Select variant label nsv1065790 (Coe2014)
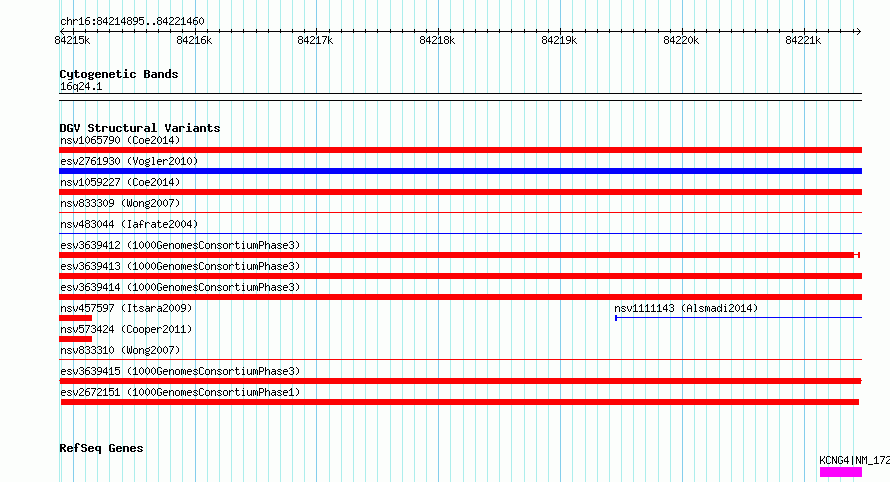The width and height of the screenshot is (890, 482). coord(120,140)
